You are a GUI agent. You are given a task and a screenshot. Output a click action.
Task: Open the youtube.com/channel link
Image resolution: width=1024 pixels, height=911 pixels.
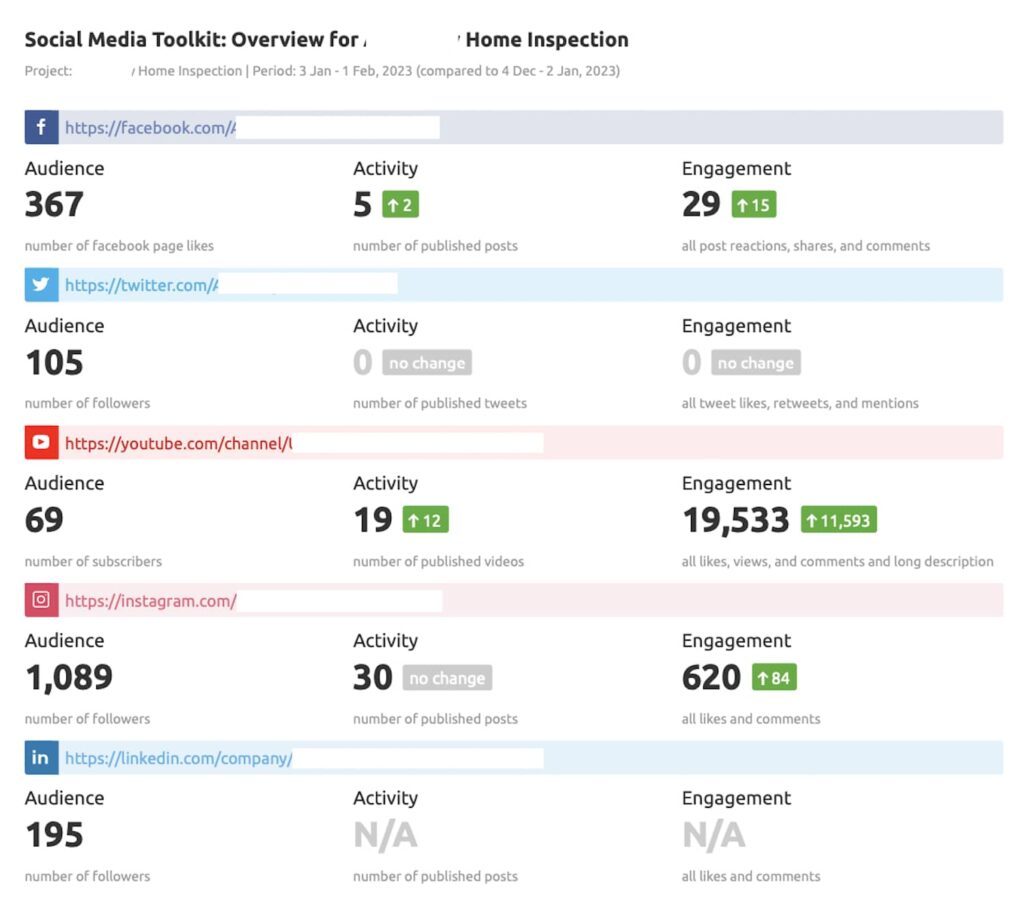(x=178, y=443)
